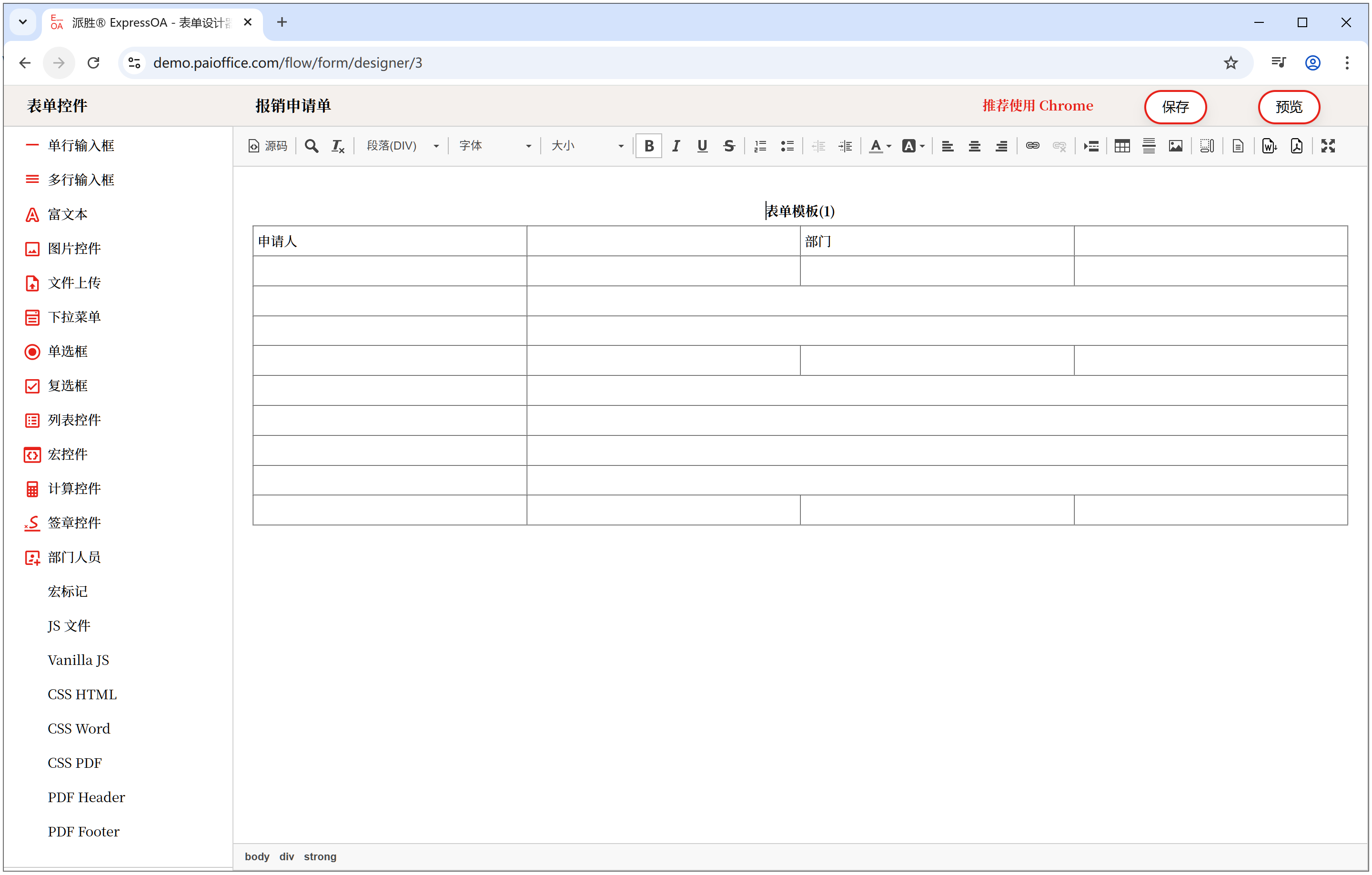Open the text color picker
Viewport: 1372px width, 875px height.
[879, 146]
